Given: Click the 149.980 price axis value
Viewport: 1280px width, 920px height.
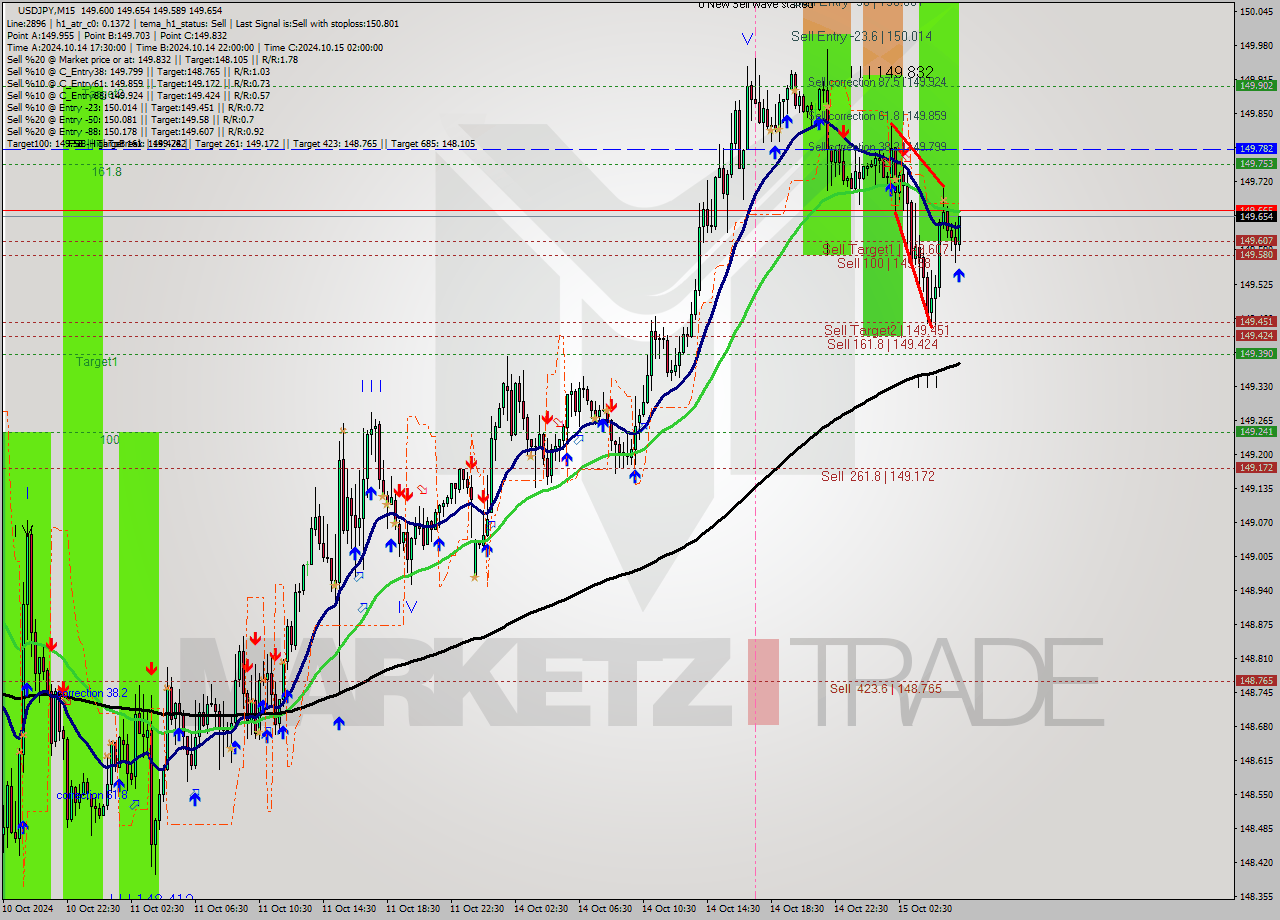Looking at the screenshot, I should [1256, 46].
